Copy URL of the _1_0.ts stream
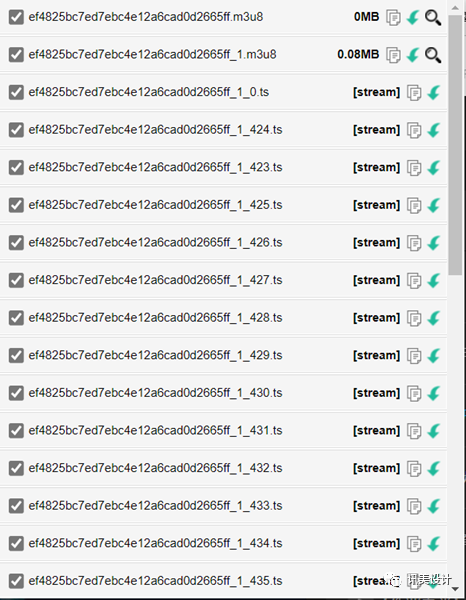This screenshot has width=466, height=600. coord(414,93)
